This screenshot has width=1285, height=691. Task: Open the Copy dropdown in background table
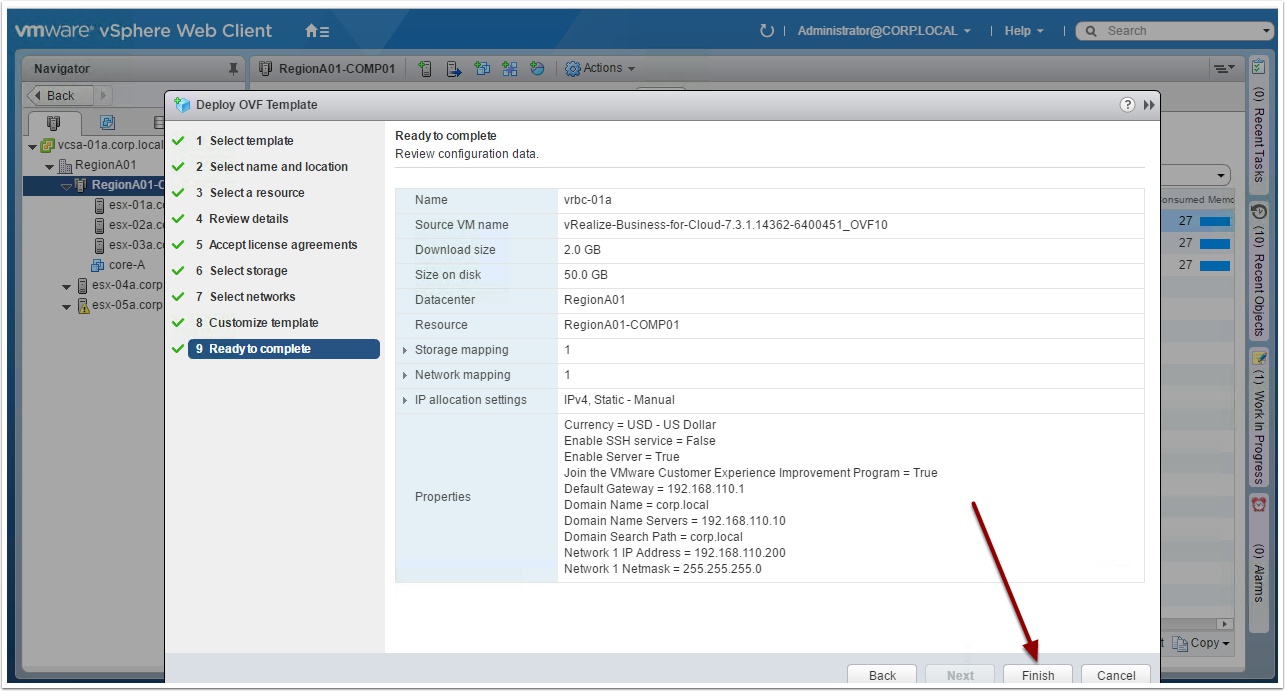(1201, 643)
